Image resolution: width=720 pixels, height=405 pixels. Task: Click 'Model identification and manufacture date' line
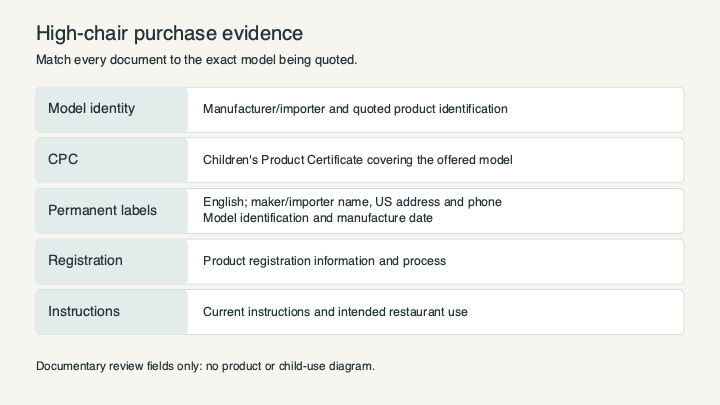[318, 218]
